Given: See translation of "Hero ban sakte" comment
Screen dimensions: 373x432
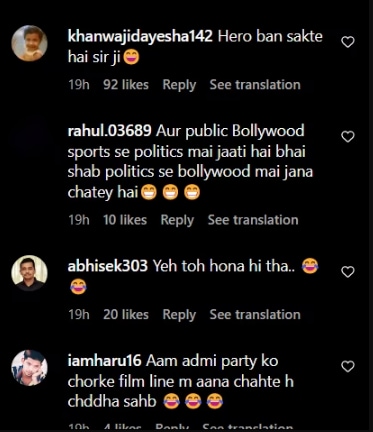Looking at the screenshot, I should [x=255, y=85].
